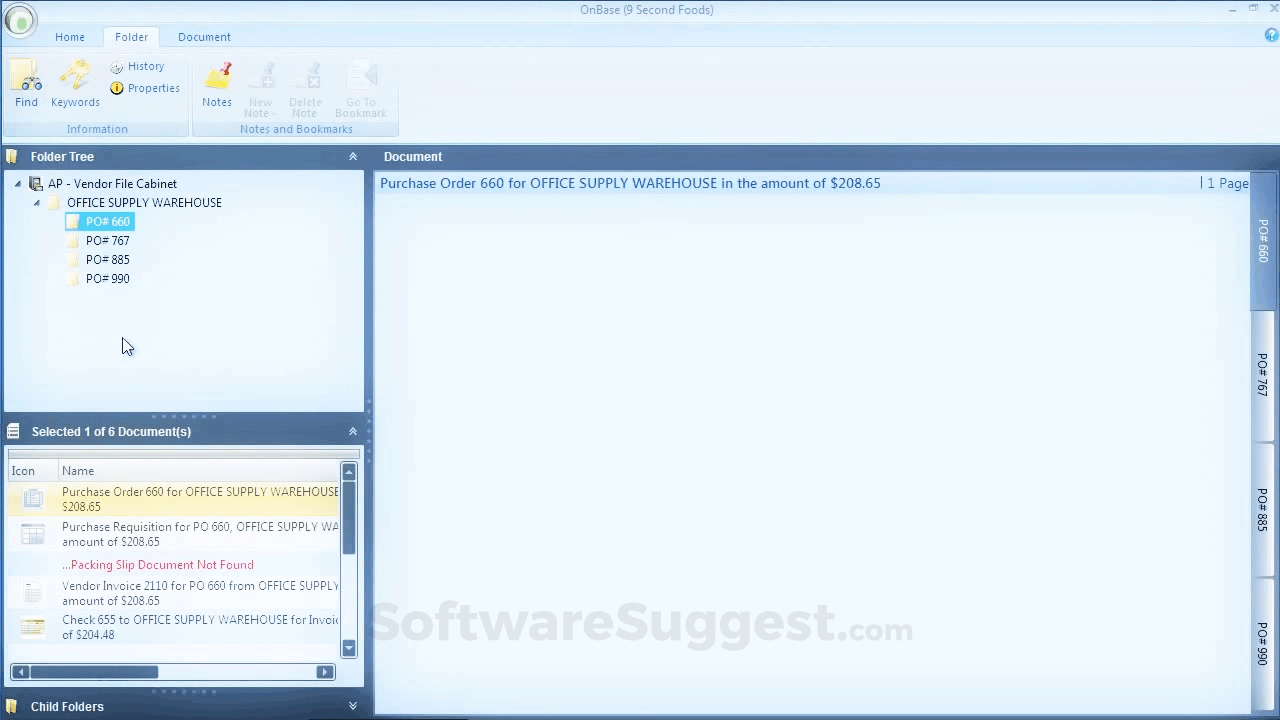This screenshot has width=1280, height=720.
Task: Expand the Child Folders panel
Action: click(352, 706)
